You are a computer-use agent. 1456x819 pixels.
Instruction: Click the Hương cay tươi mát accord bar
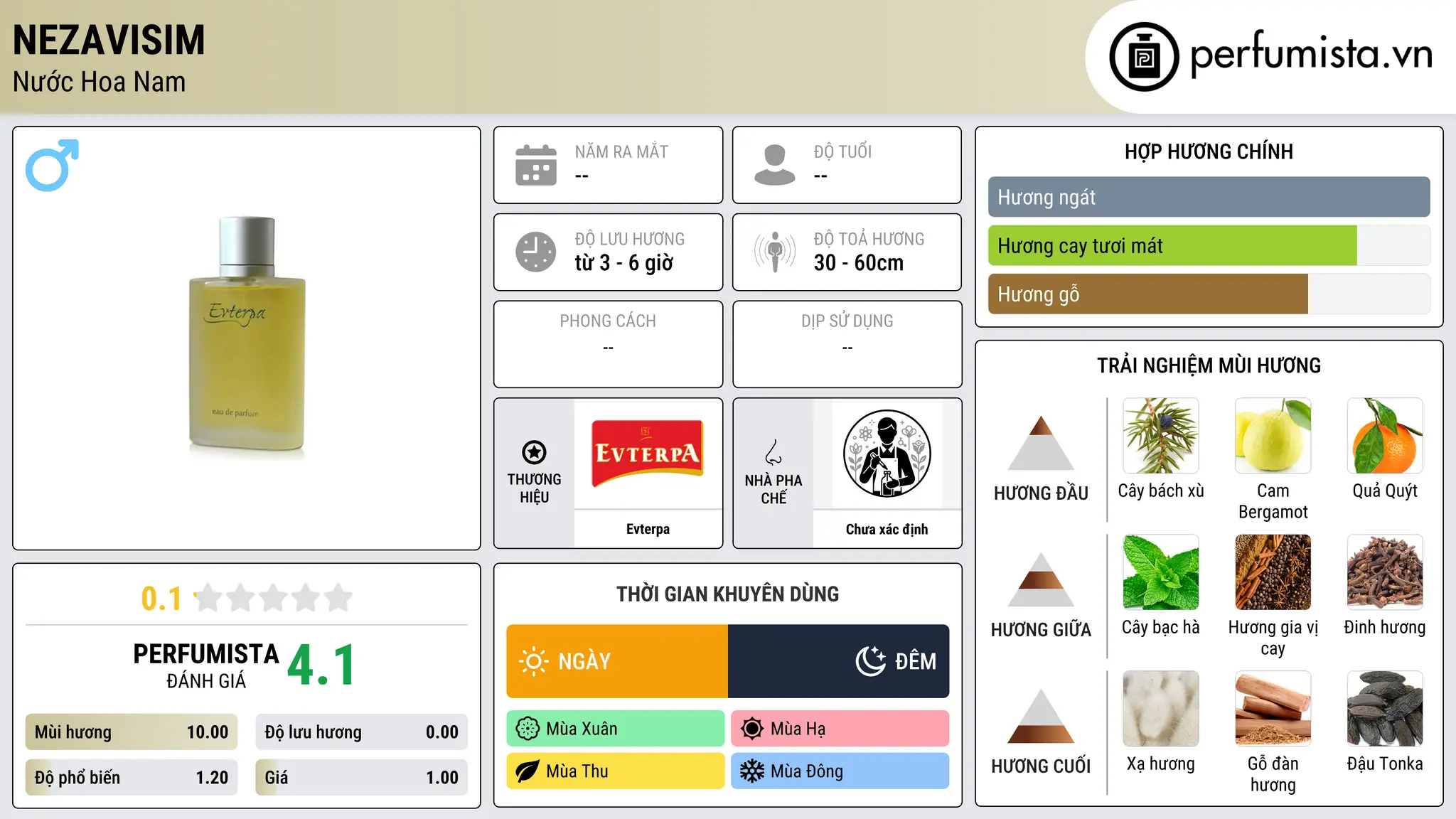tap(1209, 246)
